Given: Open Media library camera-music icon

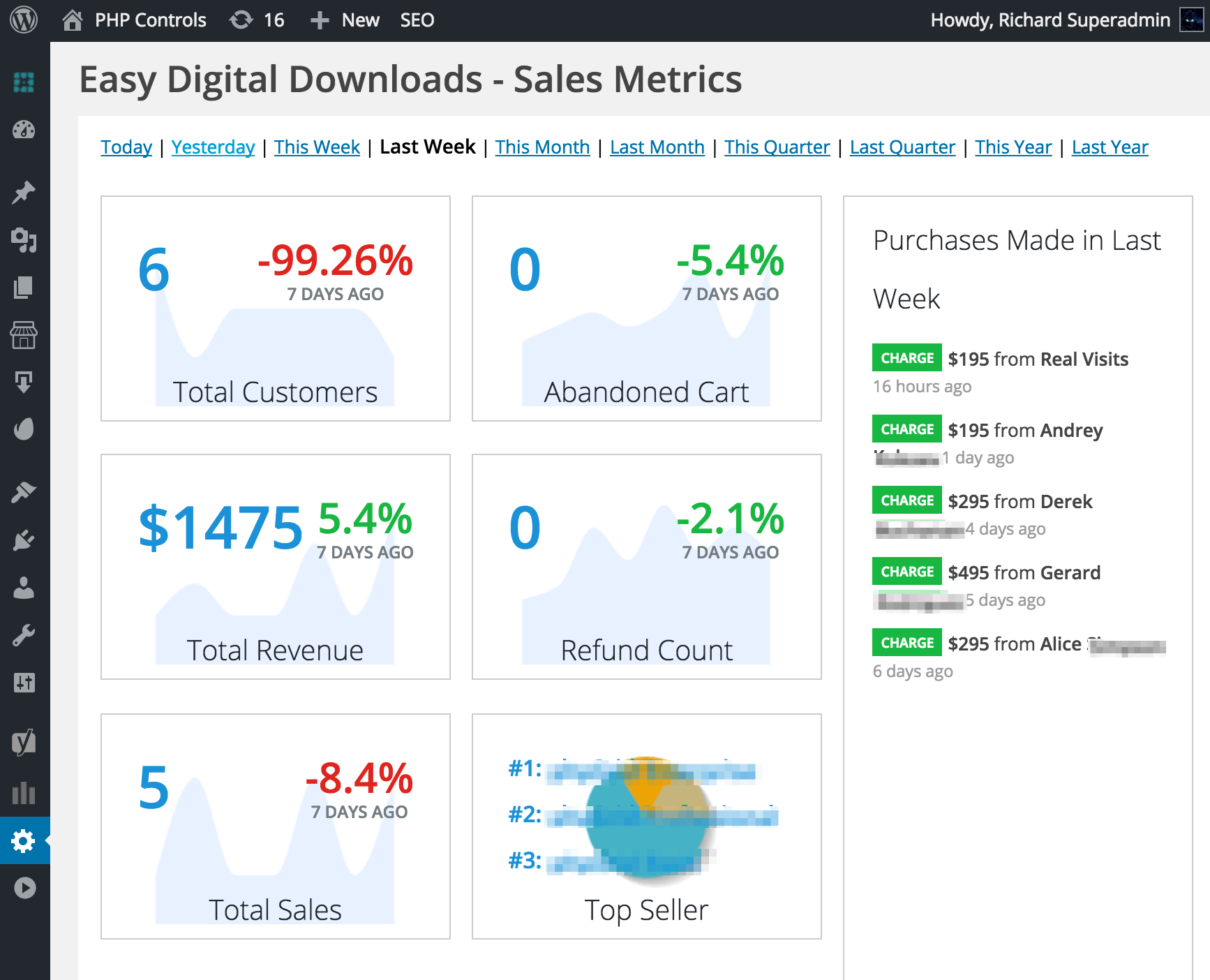Looking at the screenshot, I should 24,240.
